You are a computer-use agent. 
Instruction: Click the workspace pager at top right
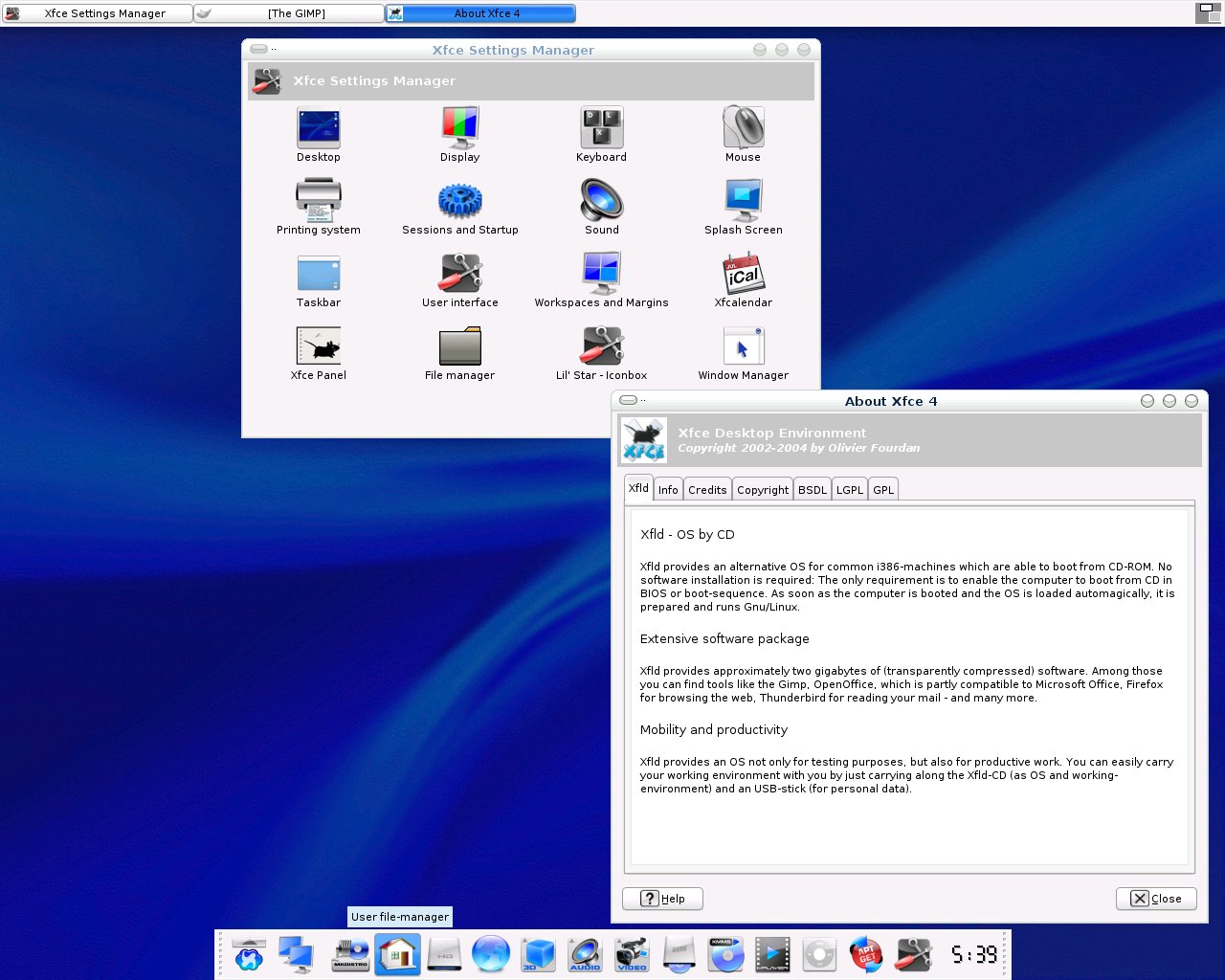(1209, 13)
